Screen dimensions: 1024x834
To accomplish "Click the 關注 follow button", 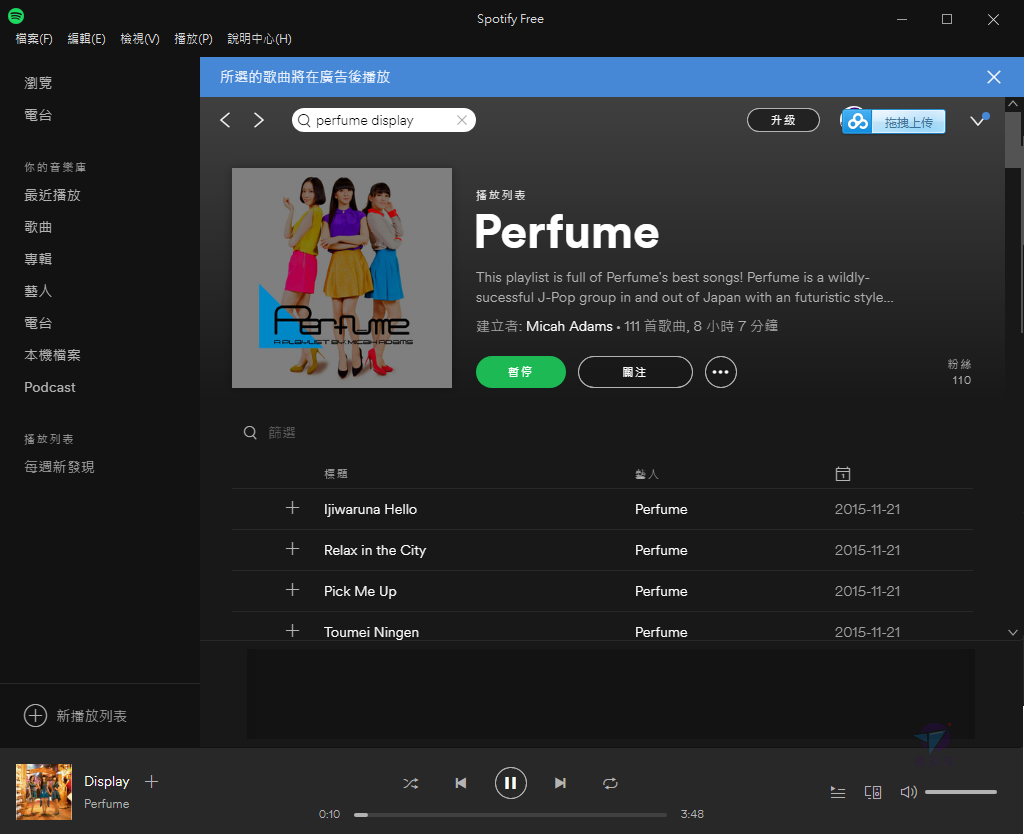I will (x=635, y=372).
